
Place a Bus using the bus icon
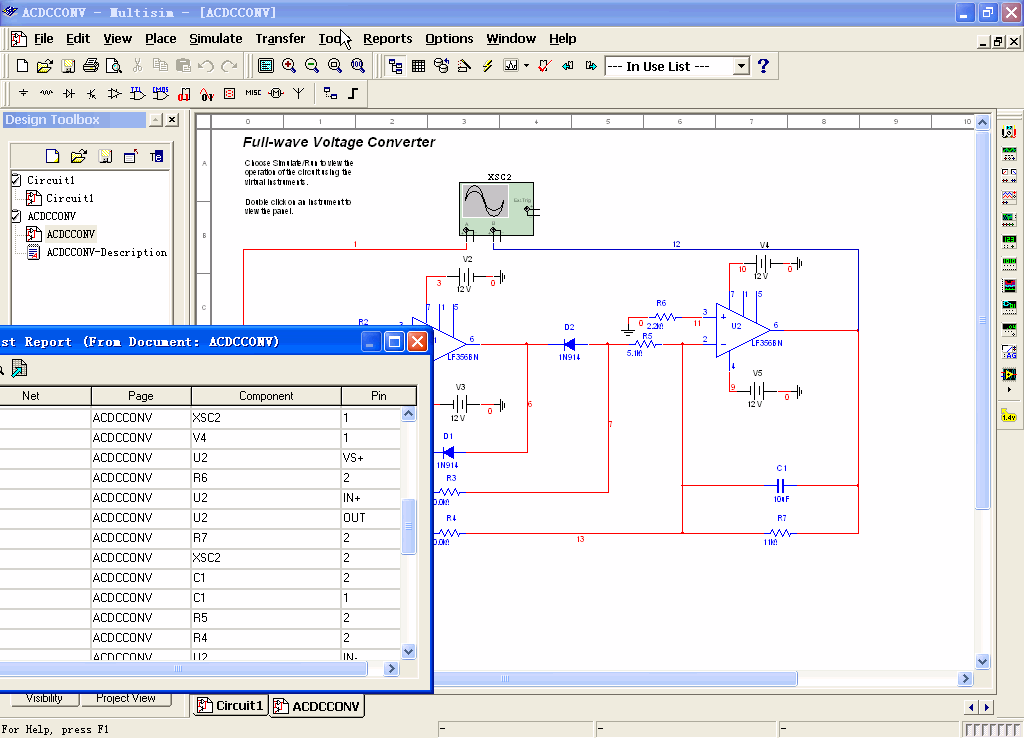[x=353, y=93]
